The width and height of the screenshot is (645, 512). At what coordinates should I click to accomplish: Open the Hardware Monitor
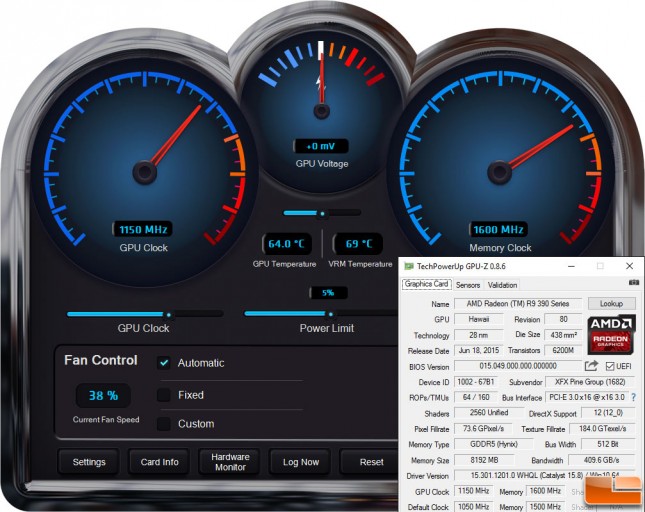230,462
